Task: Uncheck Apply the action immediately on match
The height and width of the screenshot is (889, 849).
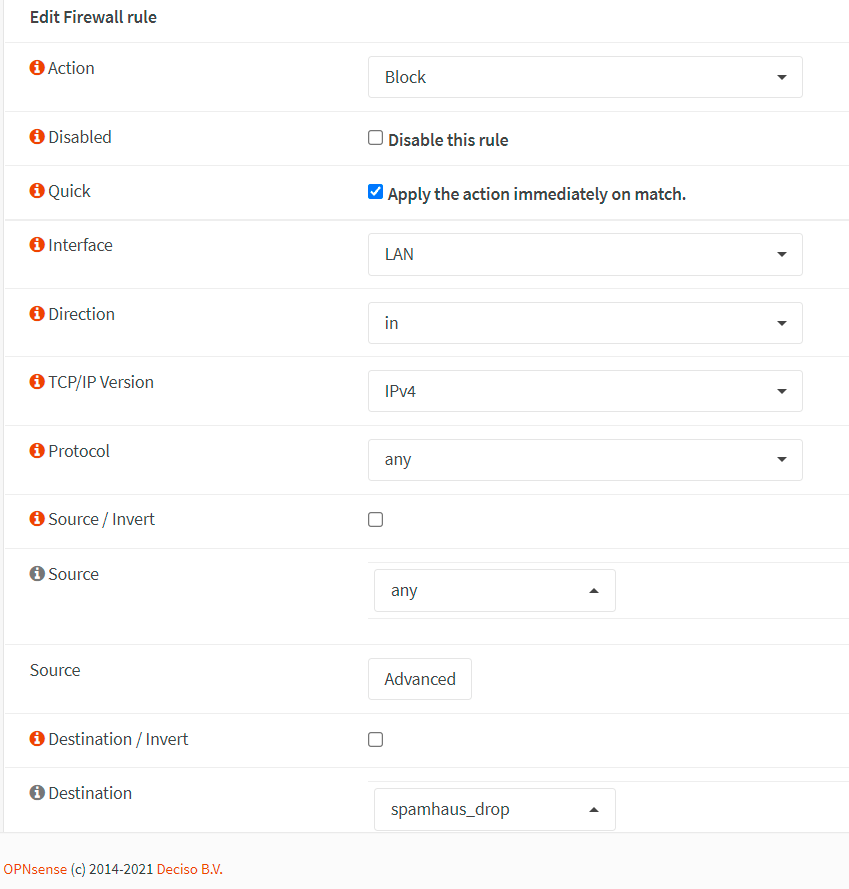Action: (376, 192)
